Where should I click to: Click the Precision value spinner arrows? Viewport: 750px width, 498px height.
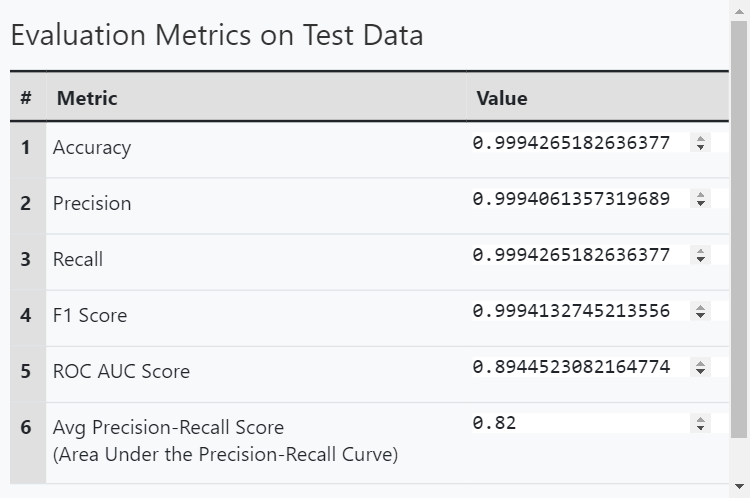(700, 199)
